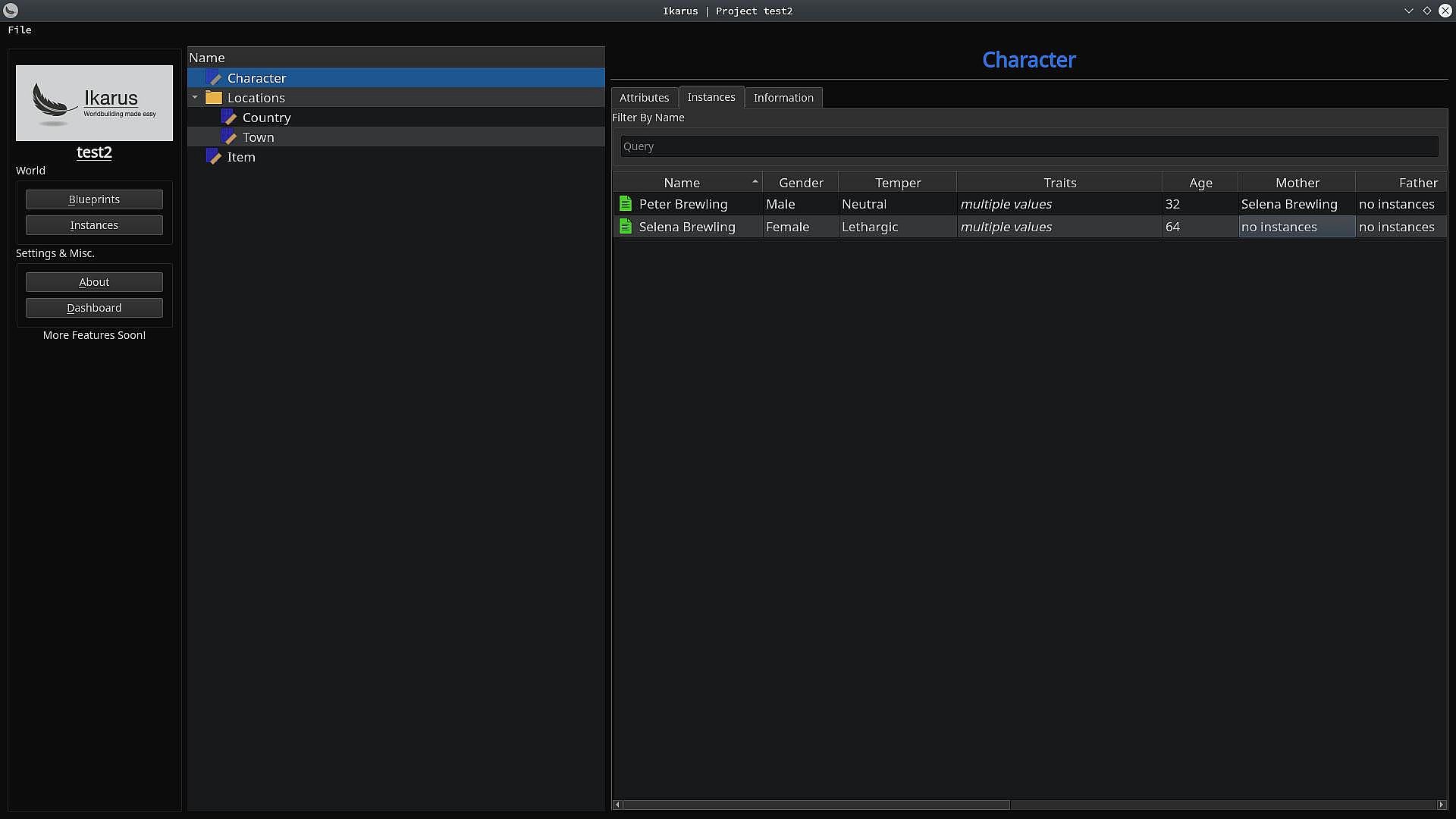Sort the table by Age column
This screenshot has height=819, width=1456.
tap(1200, 183)
